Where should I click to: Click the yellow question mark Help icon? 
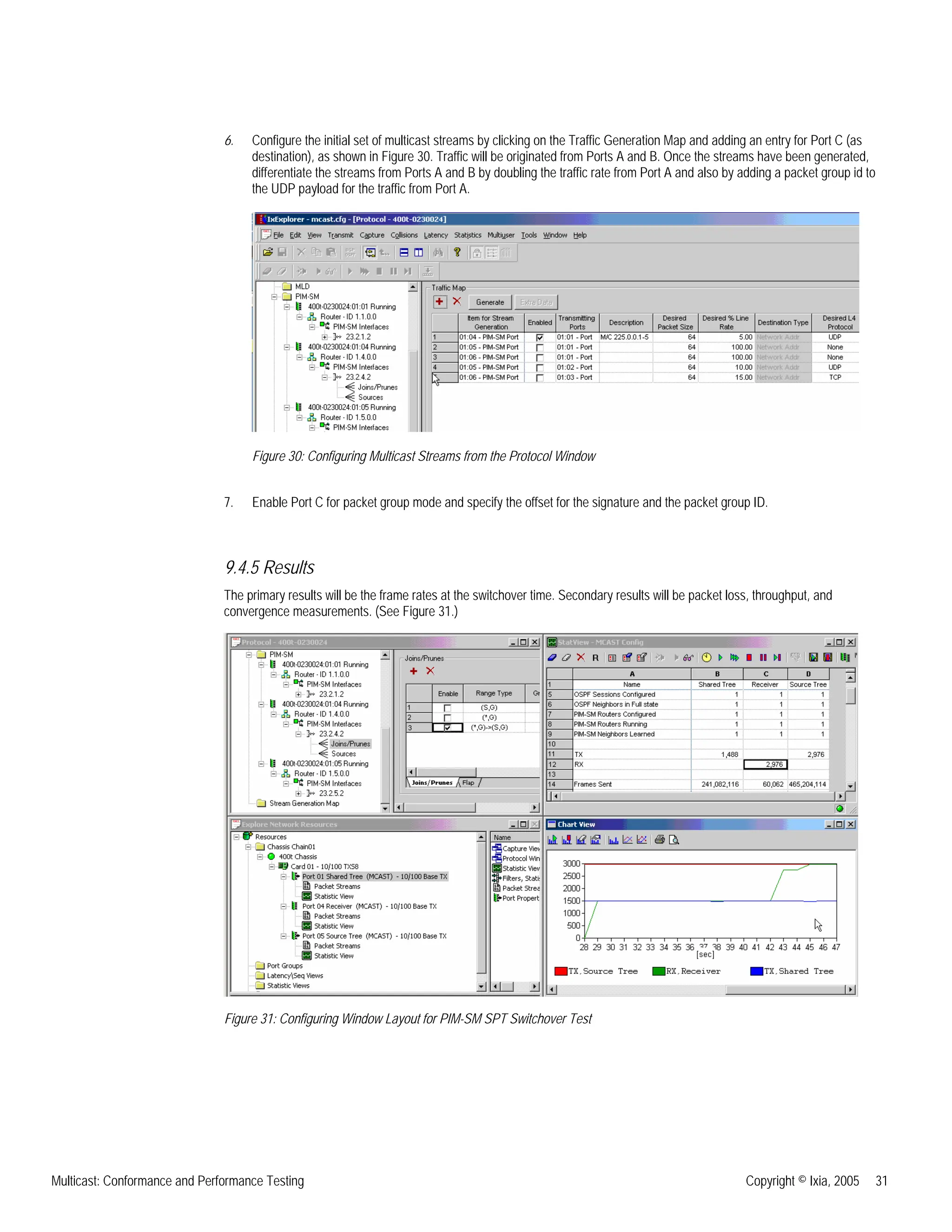click(457, 252)
